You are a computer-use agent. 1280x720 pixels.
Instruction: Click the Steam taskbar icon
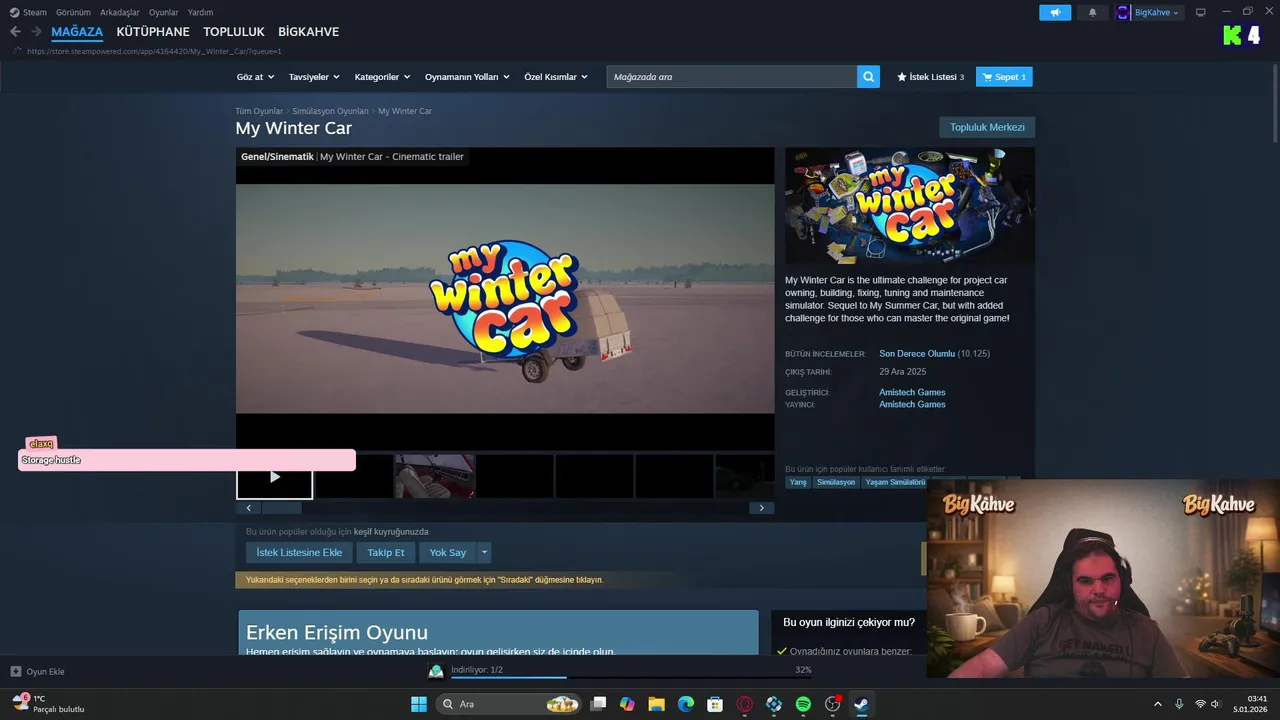861,704
